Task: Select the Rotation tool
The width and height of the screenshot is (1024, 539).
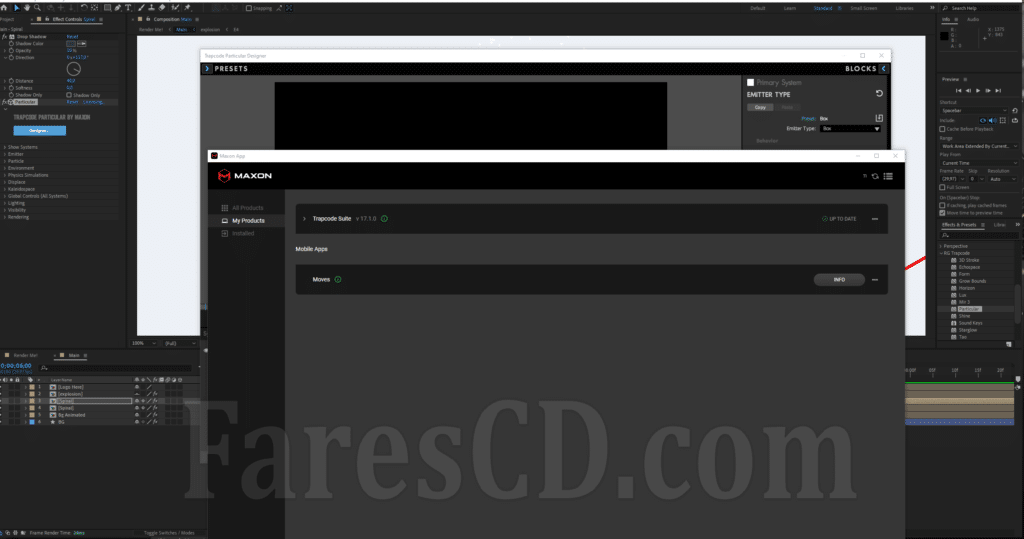Action: click(84, 8)
